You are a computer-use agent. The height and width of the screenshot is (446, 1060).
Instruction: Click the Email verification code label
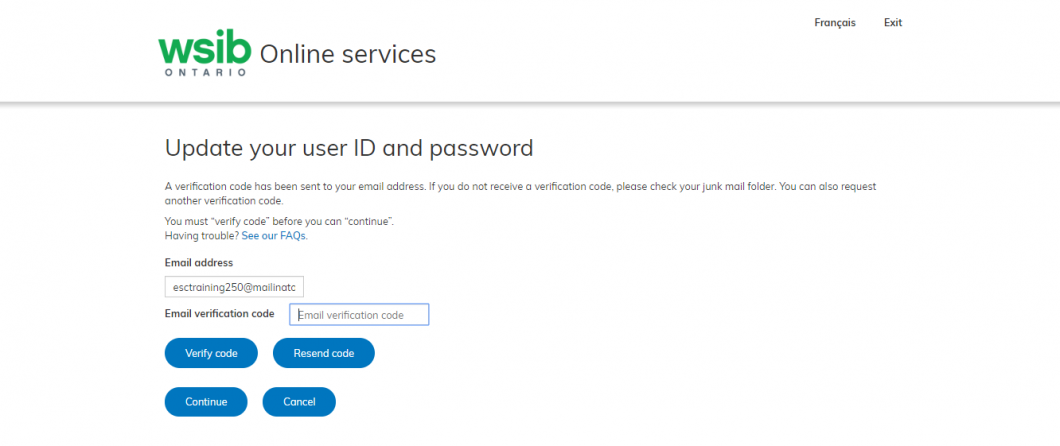220,314
